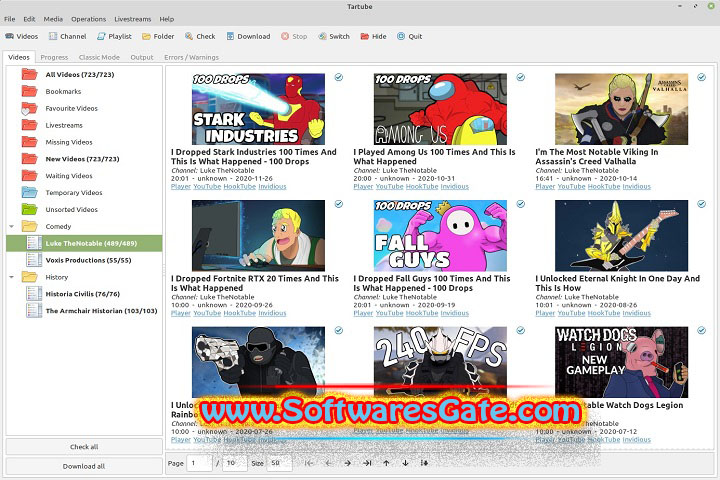Image resolution: width=720 pixels, height=480 pixels.
Task: Open the Media menu
Action: pos(53,19)
